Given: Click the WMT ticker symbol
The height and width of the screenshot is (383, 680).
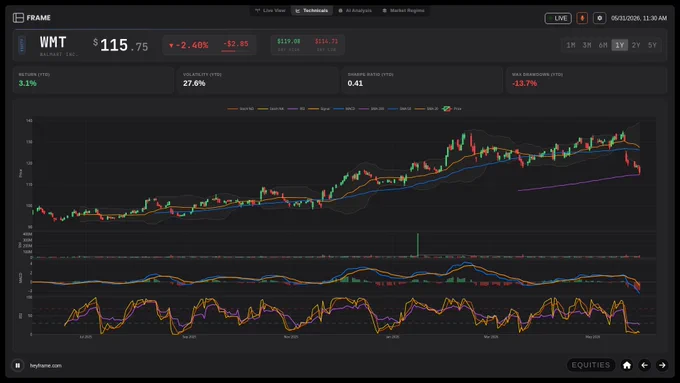Looking at the screenshot, I should point(53,43).
